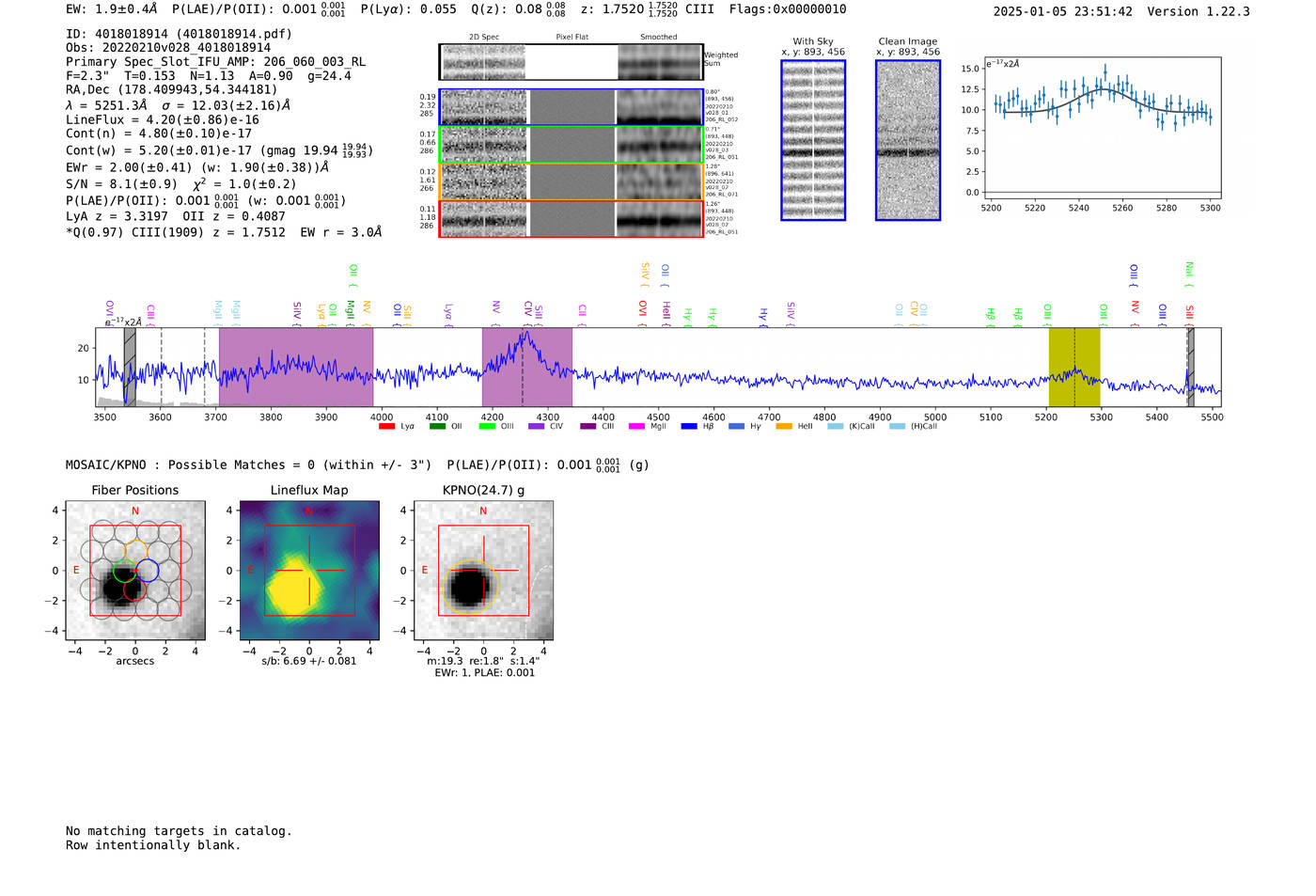Click the dark purple CIII legend swatch

pos(587,426)
